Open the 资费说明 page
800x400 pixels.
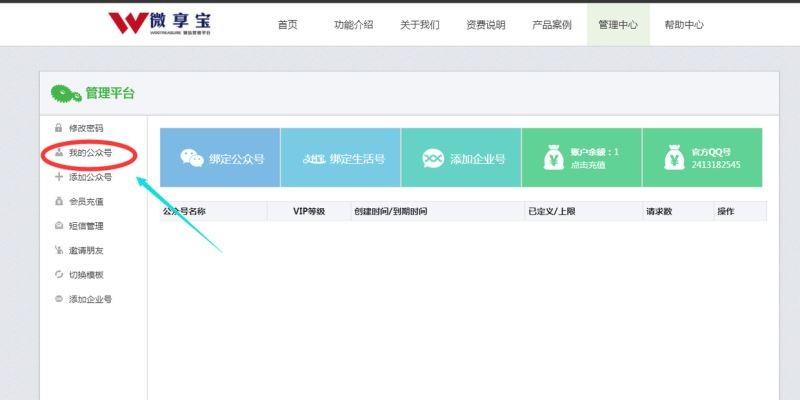486,24
